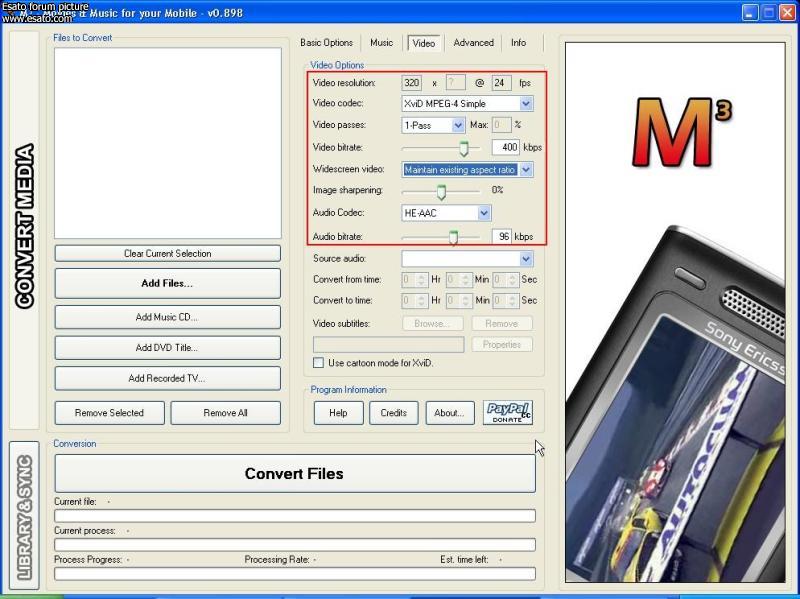Click the subtitle file path field

click(389, 345)
